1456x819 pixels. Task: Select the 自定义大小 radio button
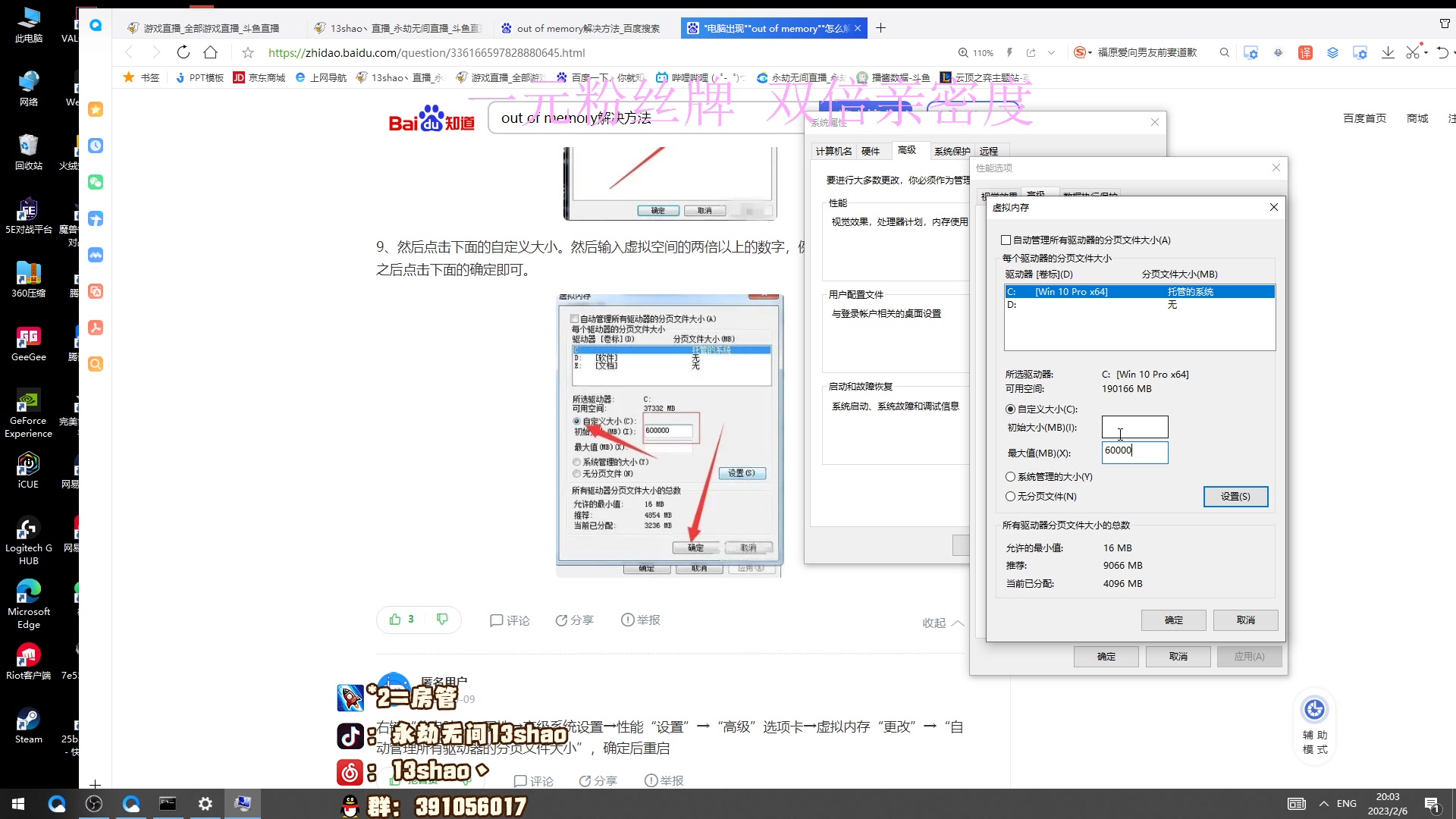(1010, 409)
